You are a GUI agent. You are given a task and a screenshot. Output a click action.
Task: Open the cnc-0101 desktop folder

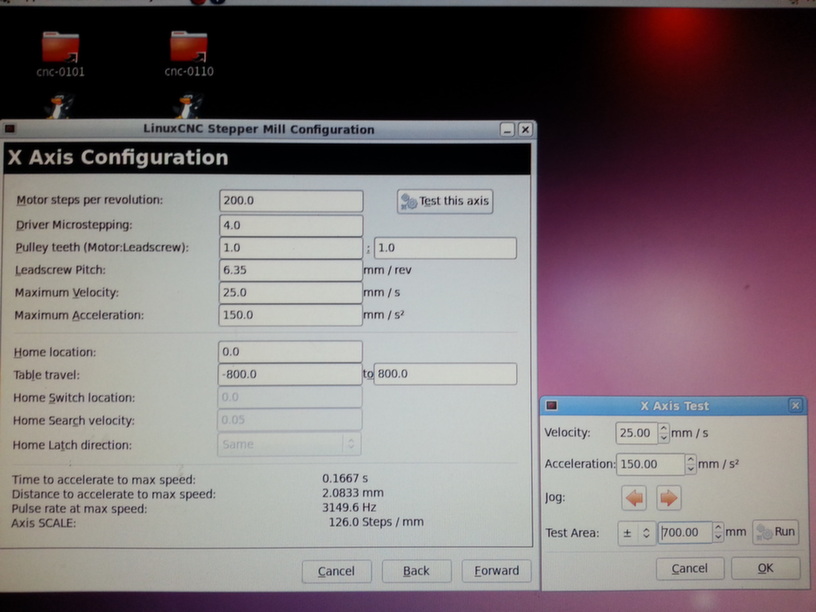(60, 54)
